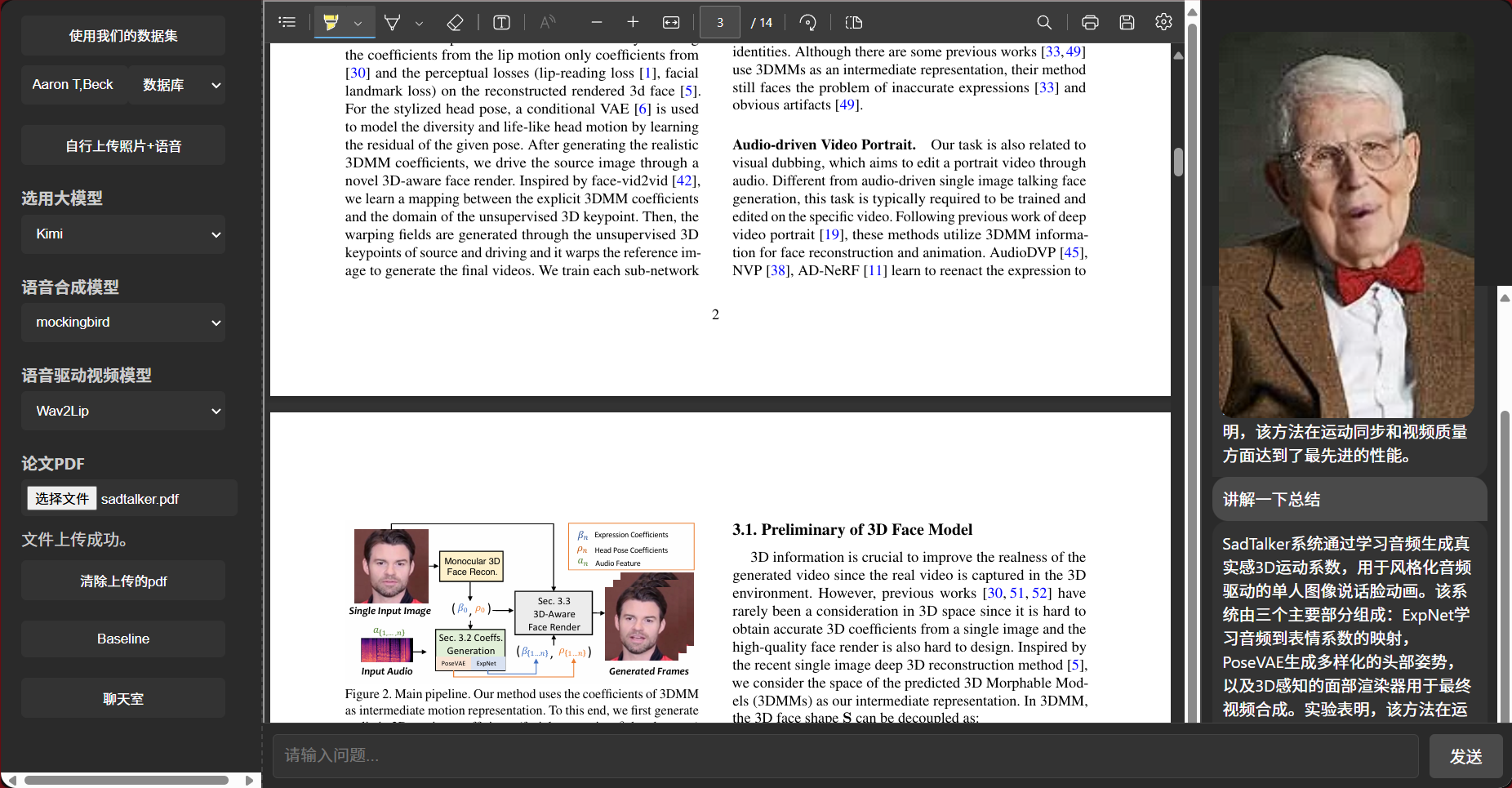This screenshot has width=1512, height=788.
Task: Rotate the PDF page
Action: point(807,22)
